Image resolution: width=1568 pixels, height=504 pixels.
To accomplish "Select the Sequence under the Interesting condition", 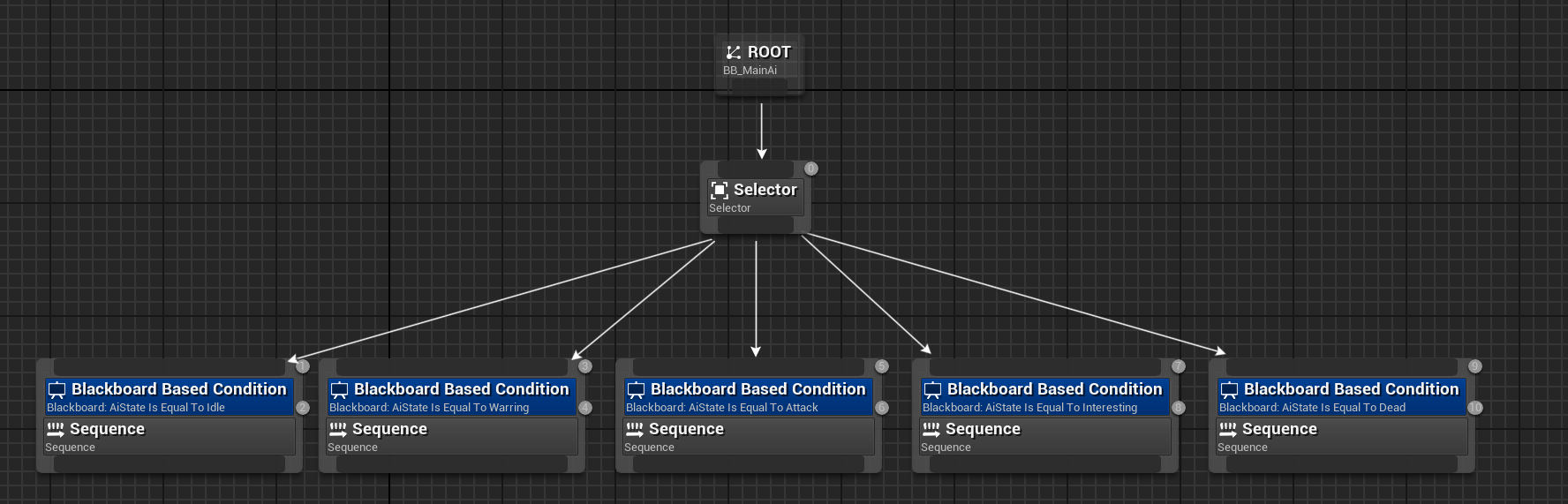I will coord(1045,437).
